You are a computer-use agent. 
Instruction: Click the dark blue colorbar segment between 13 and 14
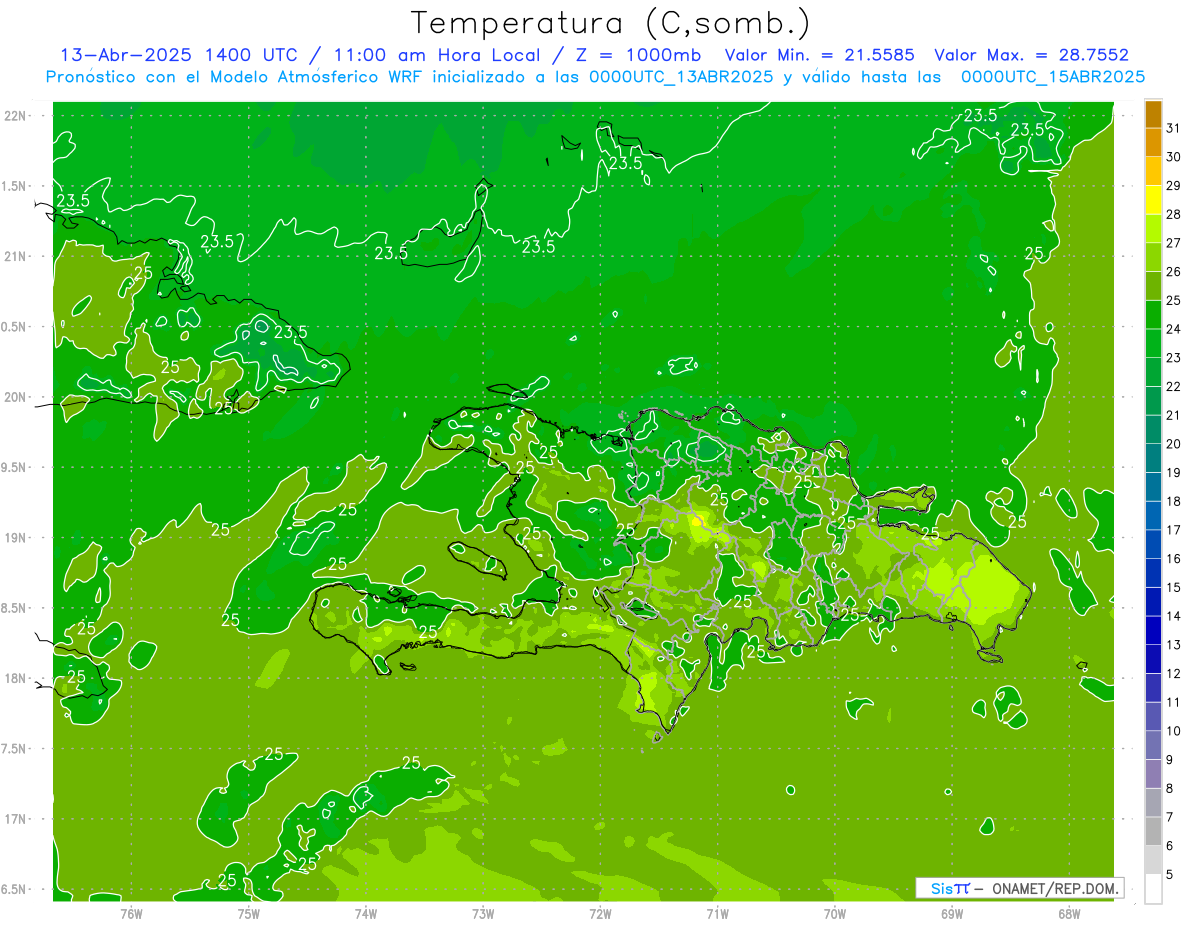[1153, 630]
